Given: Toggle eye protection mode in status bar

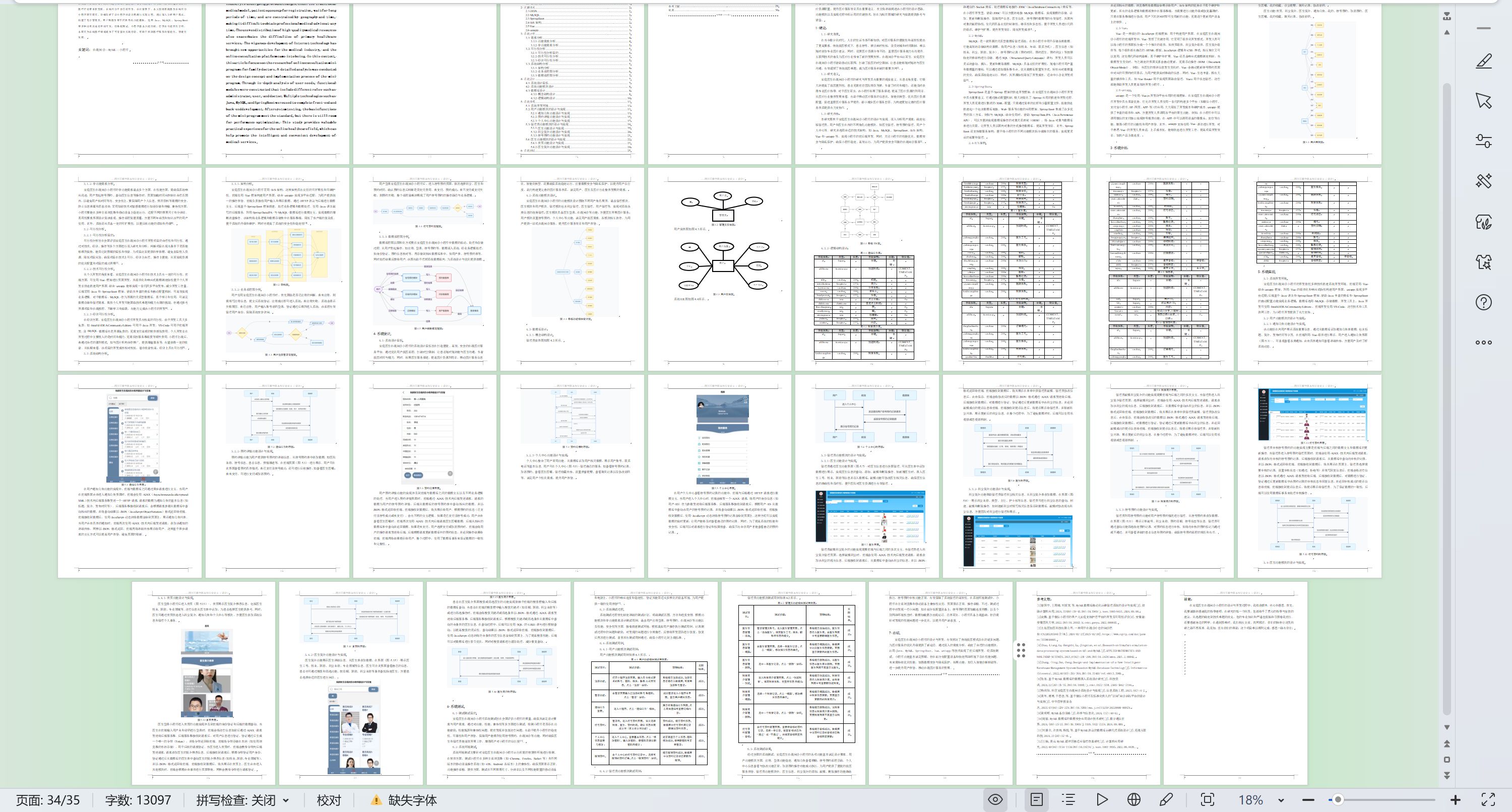Looking at the screenshot, I should [995, 800].
